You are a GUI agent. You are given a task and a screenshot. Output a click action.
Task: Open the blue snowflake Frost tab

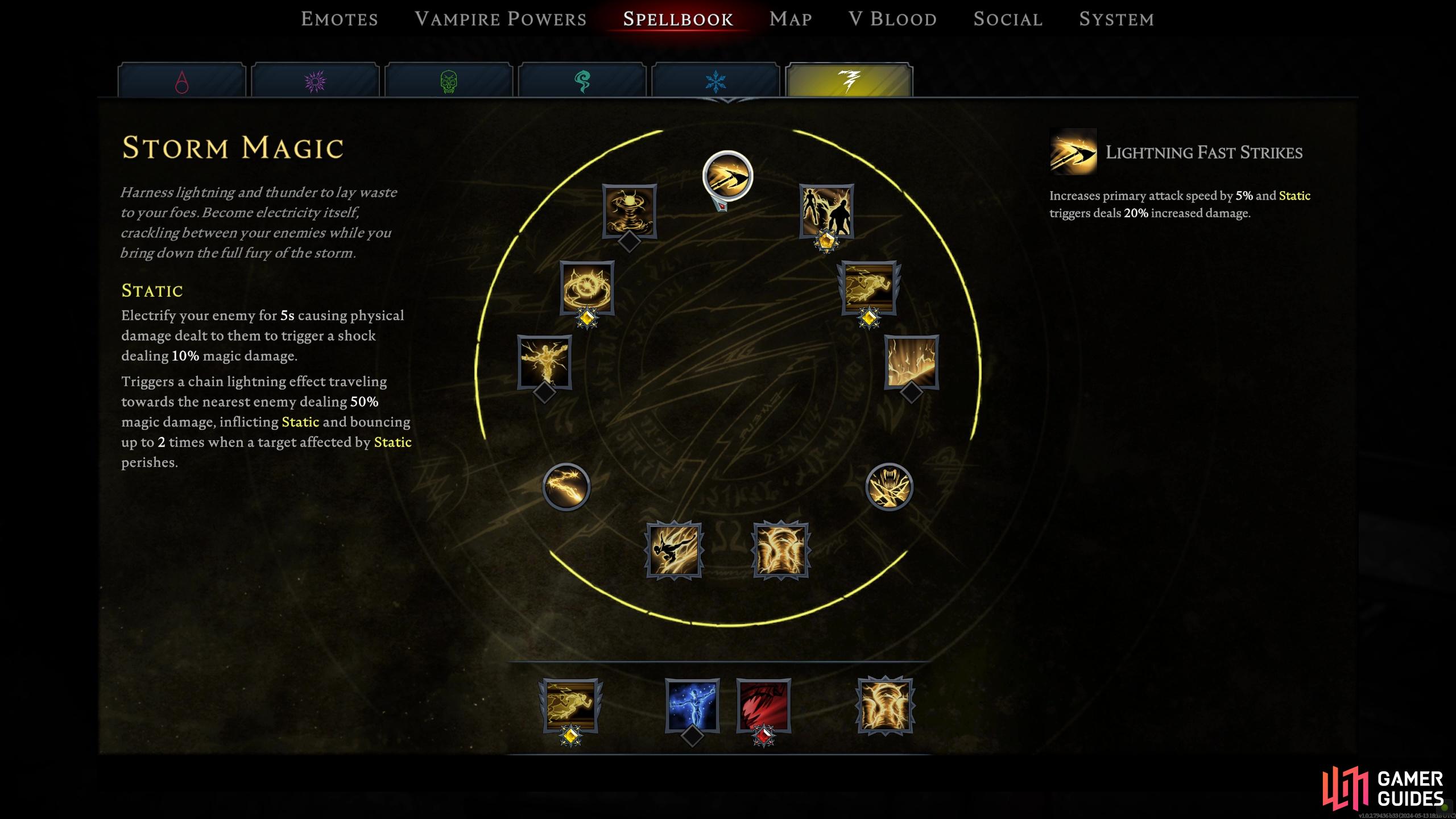[715, 81]
